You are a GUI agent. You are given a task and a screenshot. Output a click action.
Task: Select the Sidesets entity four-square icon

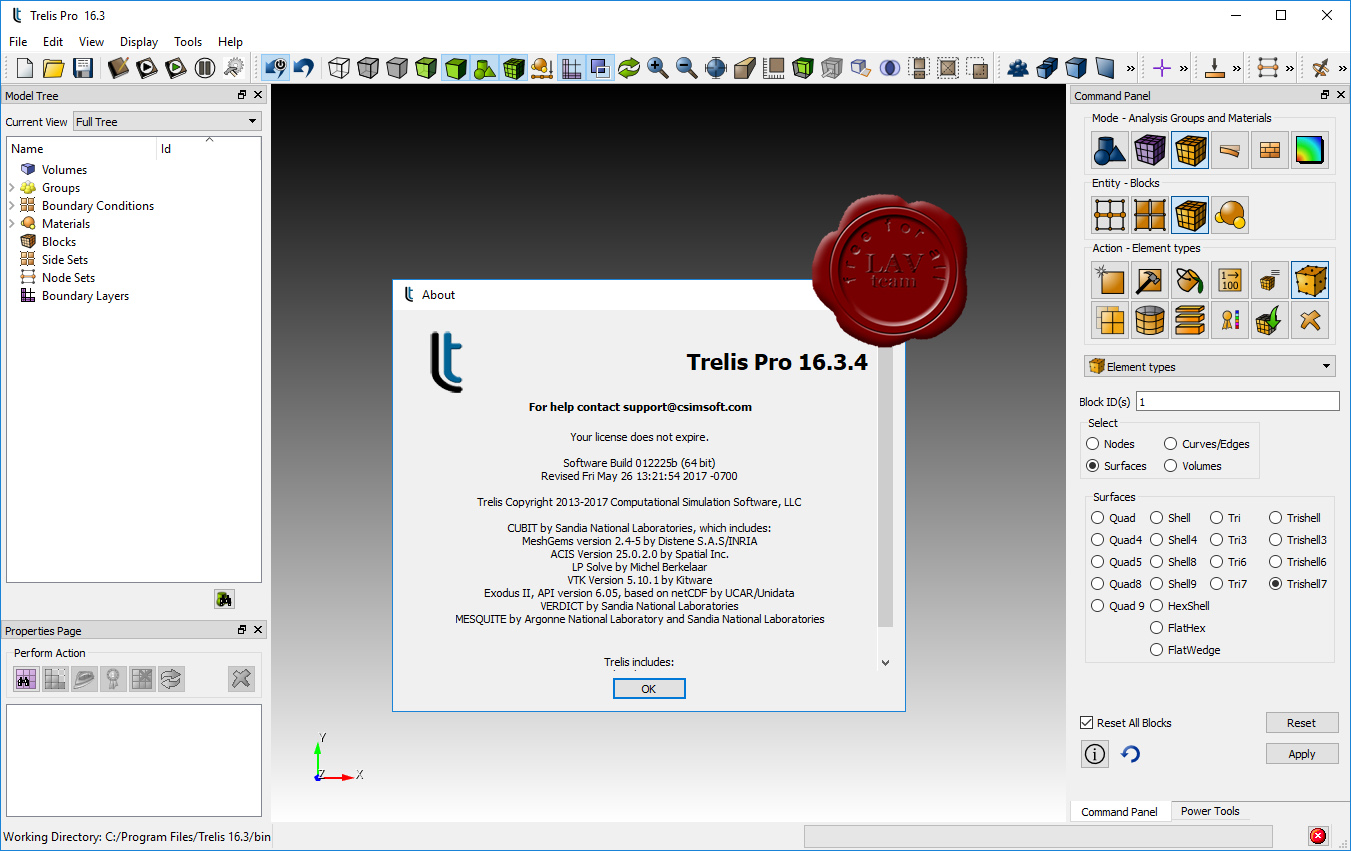click(x=1150, y=215)
